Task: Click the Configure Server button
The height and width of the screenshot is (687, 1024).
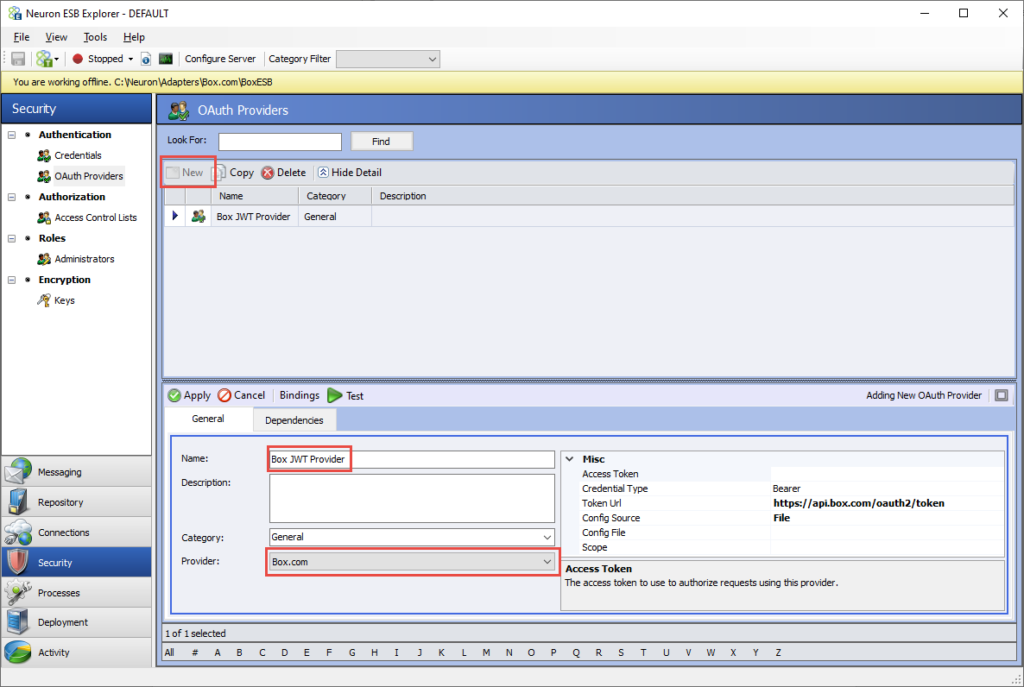Action: tap(220, 59)
